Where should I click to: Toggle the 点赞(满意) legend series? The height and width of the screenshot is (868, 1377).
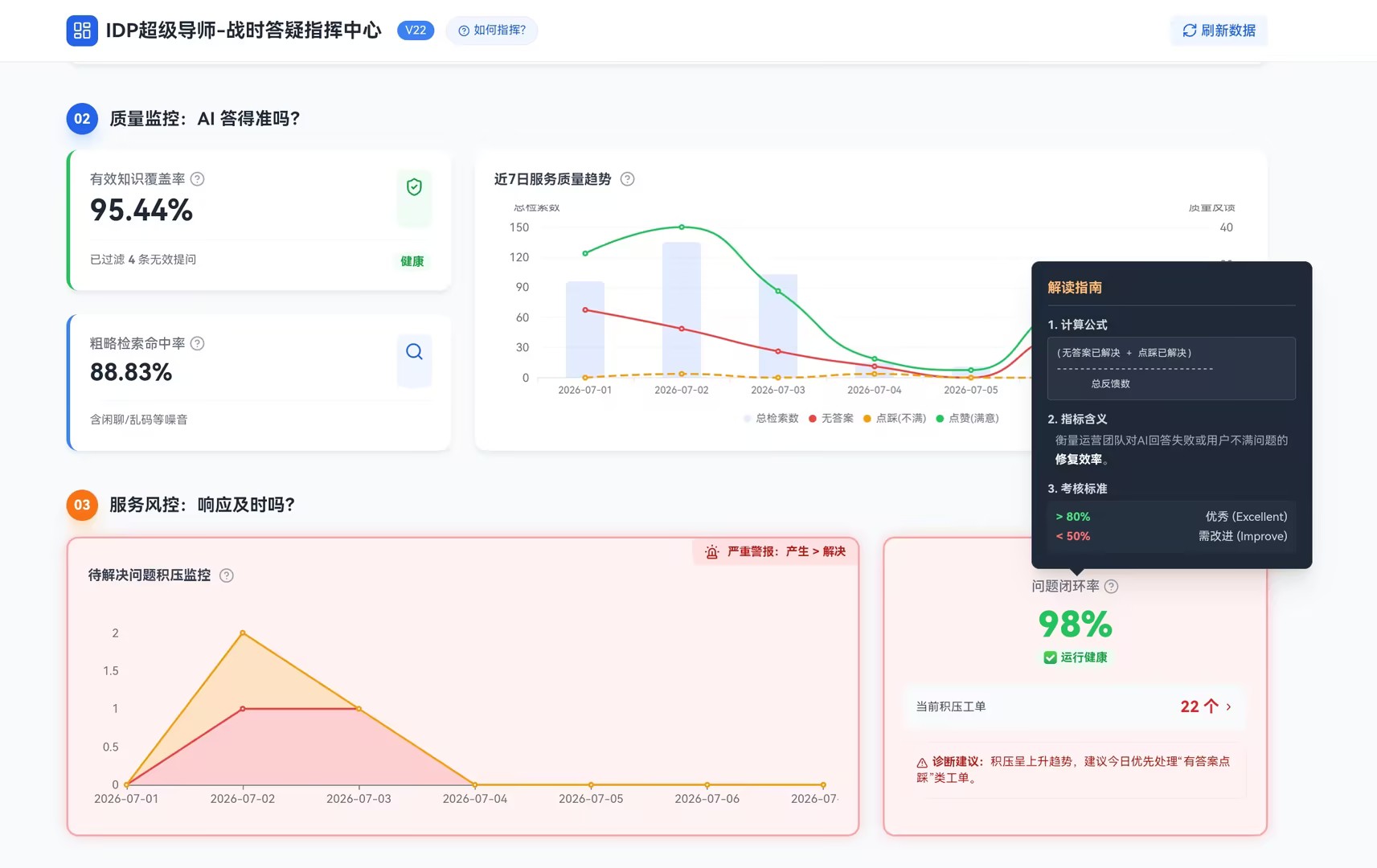coord(968,418)
